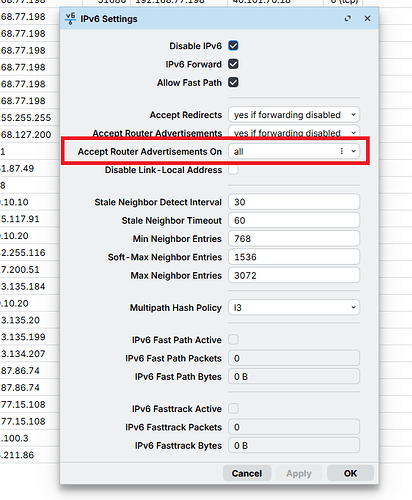
Task: Confirm settings with the OK button
Action: pyautogui.click(x=350, y=473)
